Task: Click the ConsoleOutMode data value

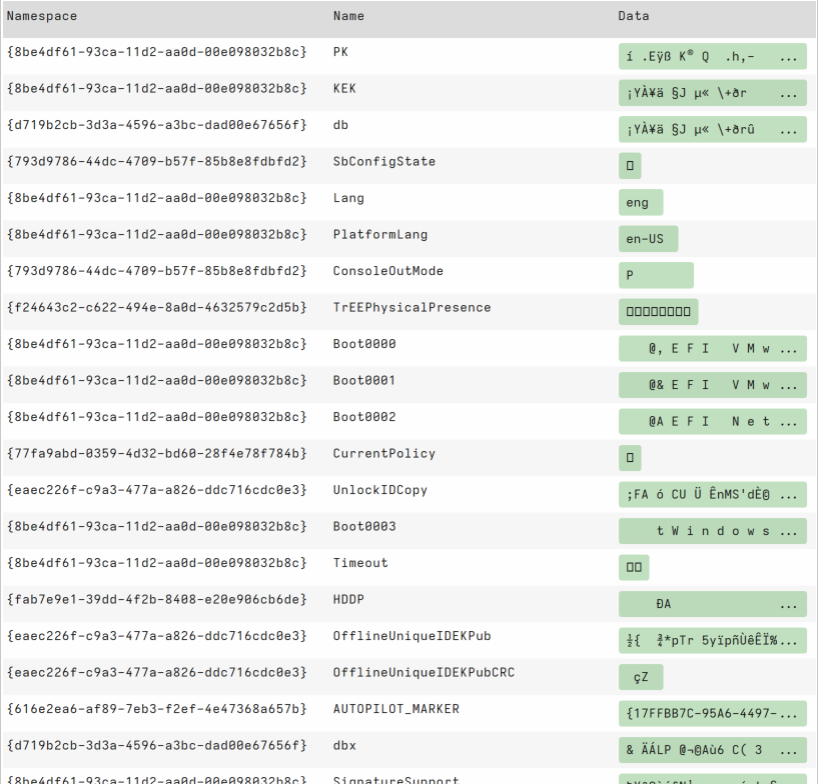Action: click(655, 275)
